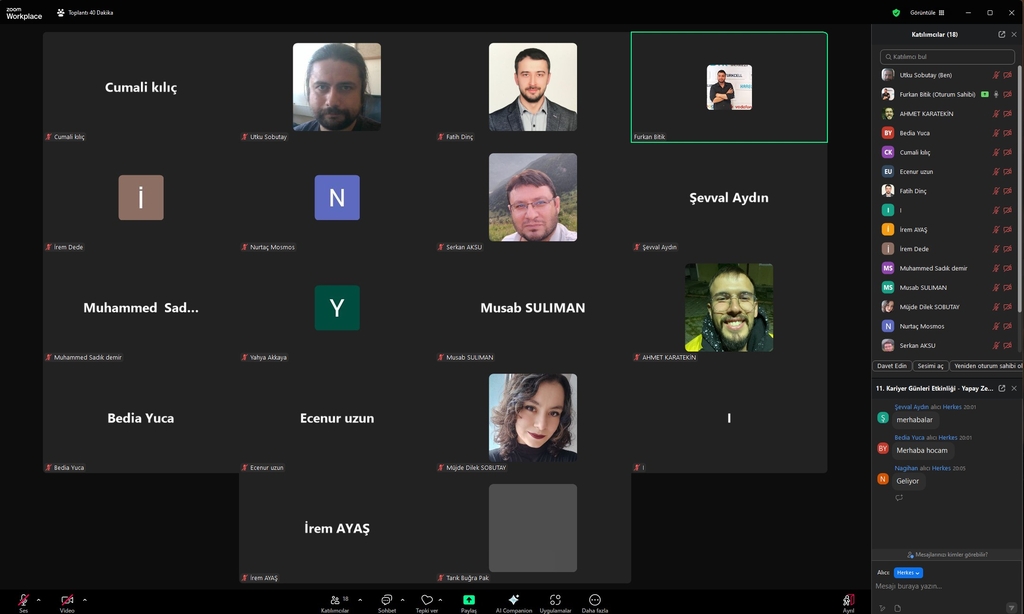Image resolution: width=1024 pixels, height=614 pixels.
Task: Attach a file using the chat file icon
Action: point(898,608)
